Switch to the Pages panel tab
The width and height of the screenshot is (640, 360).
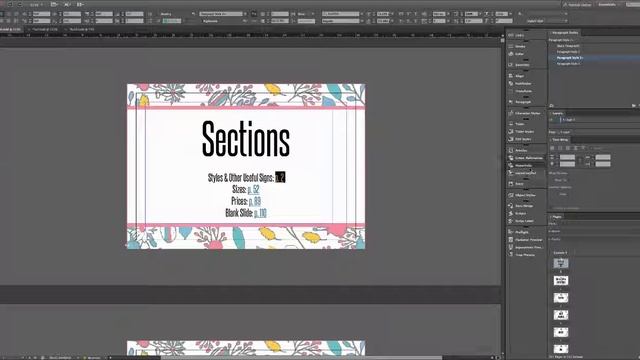coord(557,217)
